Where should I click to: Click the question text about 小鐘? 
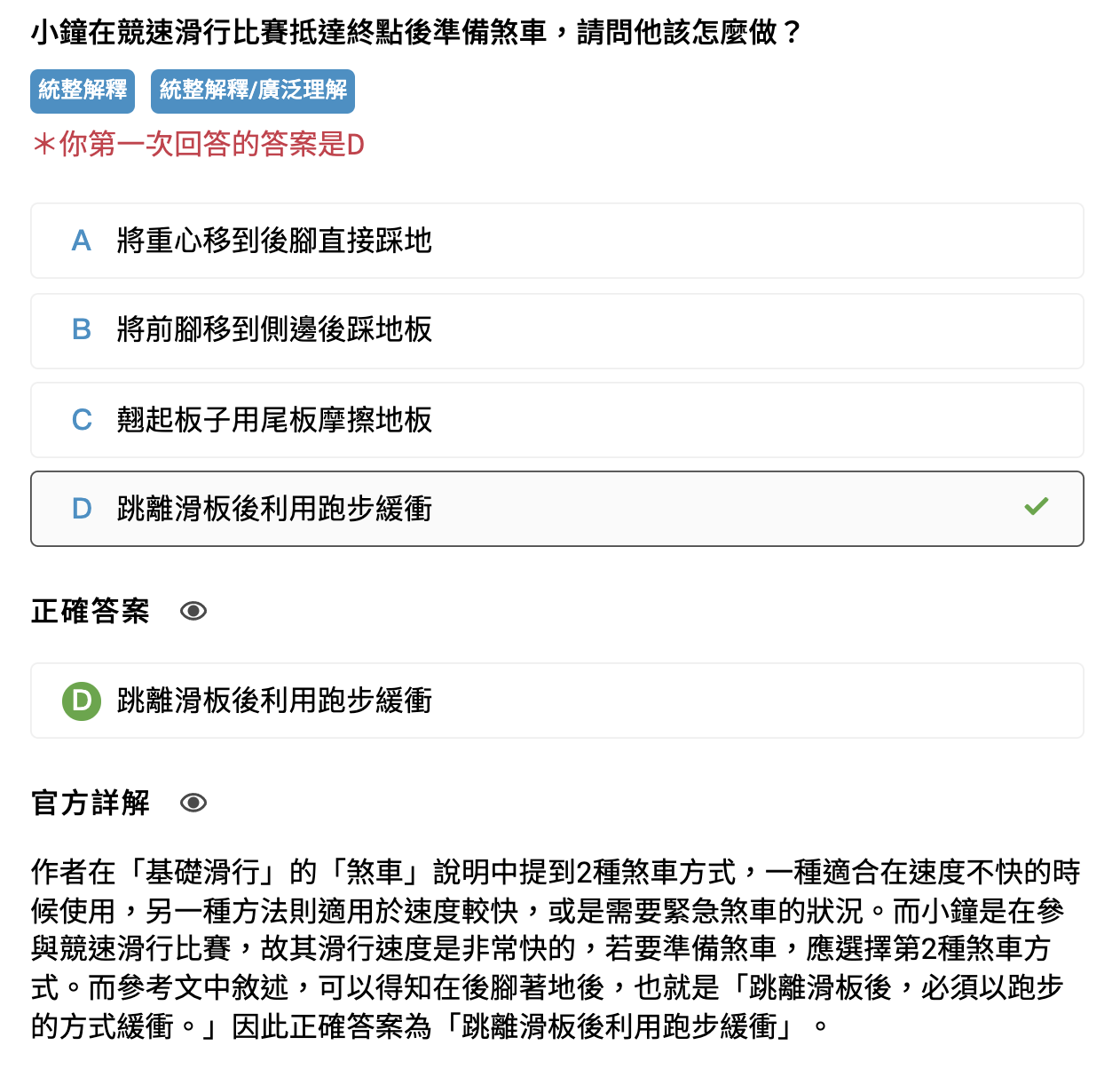click(417, 33)
